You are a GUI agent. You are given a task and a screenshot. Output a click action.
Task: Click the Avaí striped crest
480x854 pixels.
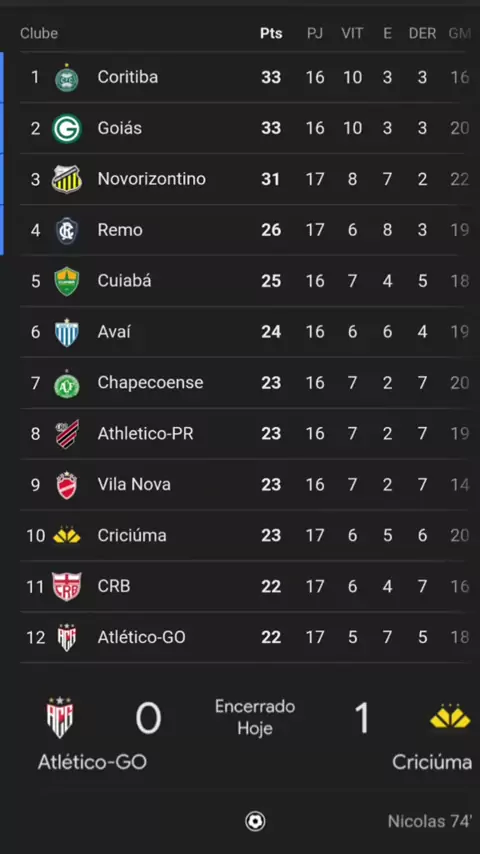[66, 332]
